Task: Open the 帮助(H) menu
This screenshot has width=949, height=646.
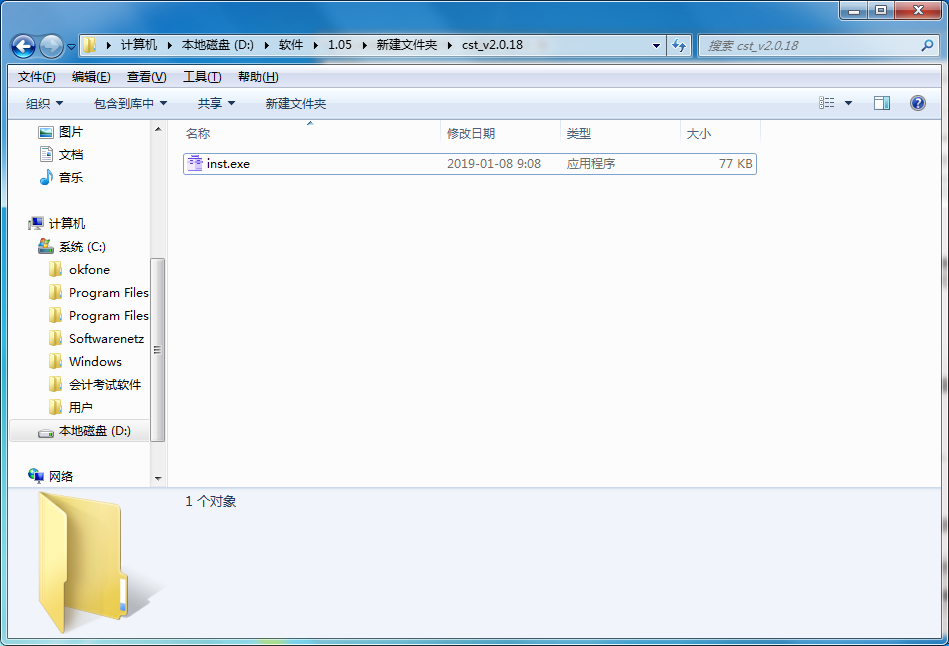Action: click(x=258, y=77)
